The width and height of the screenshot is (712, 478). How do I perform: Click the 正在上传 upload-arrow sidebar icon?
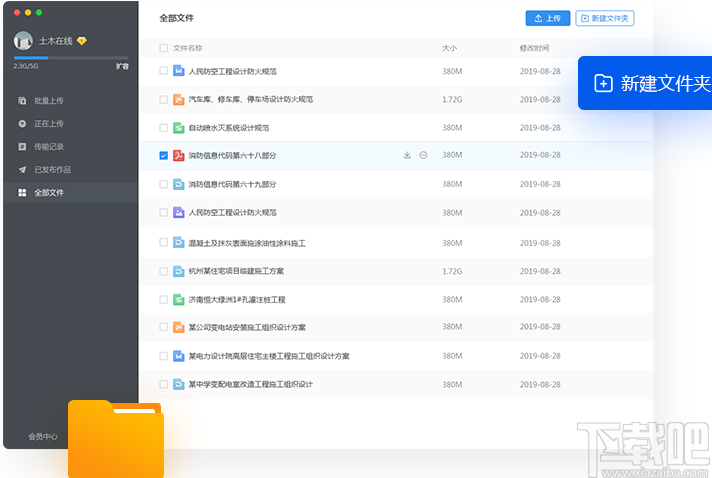(x=22, y=123)
